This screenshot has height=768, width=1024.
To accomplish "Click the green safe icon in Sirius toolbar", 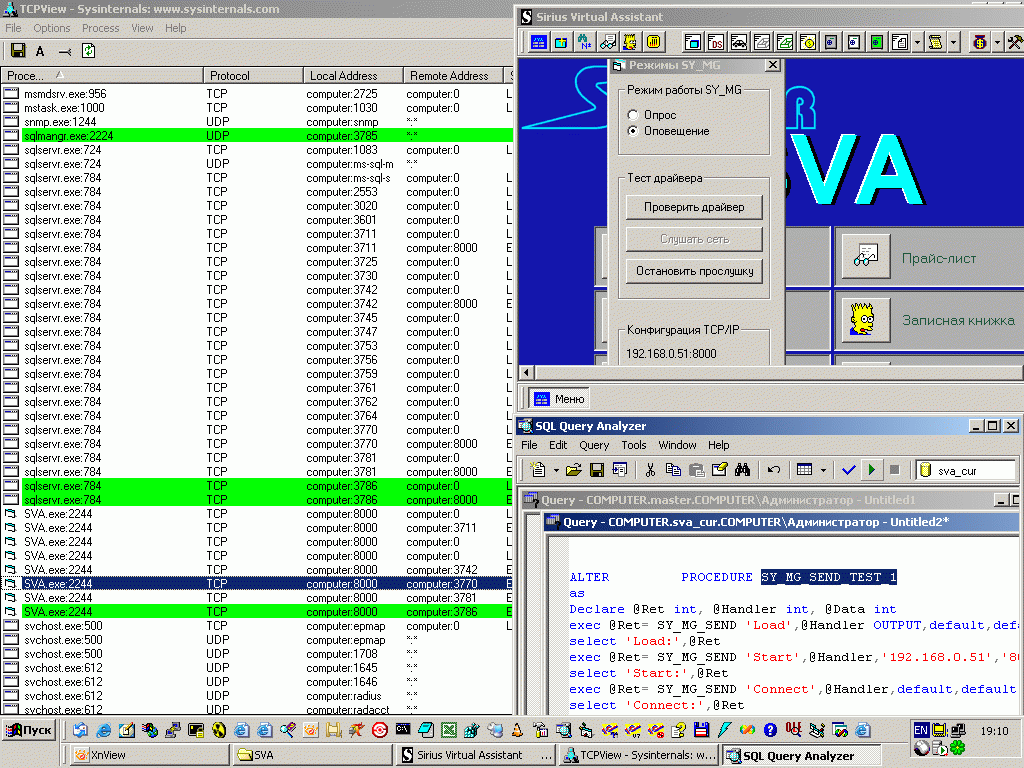I will tap(876, 42).
